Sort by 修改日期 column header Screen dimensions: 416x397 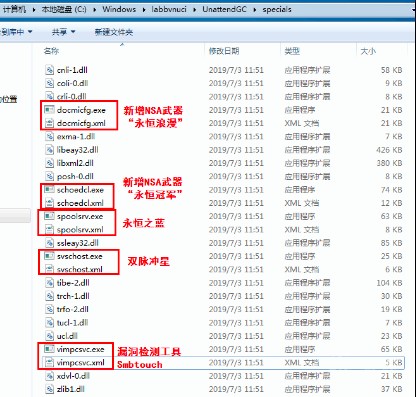point(224,51)
